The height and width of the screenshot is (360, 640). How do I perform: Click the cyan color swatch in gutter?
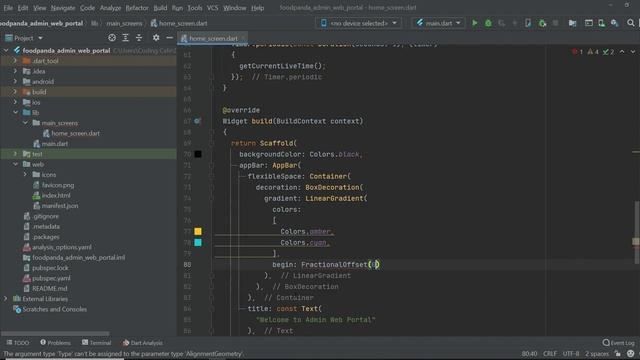tap(198, 242)
